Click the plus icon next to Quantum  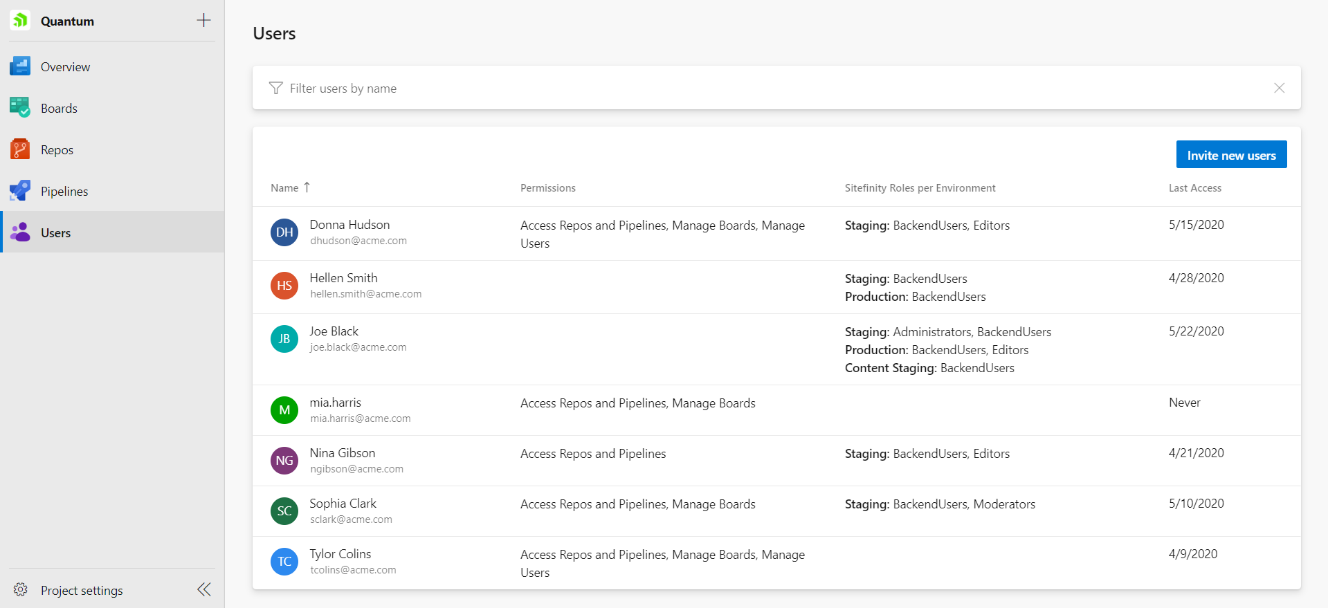(204, 20)
